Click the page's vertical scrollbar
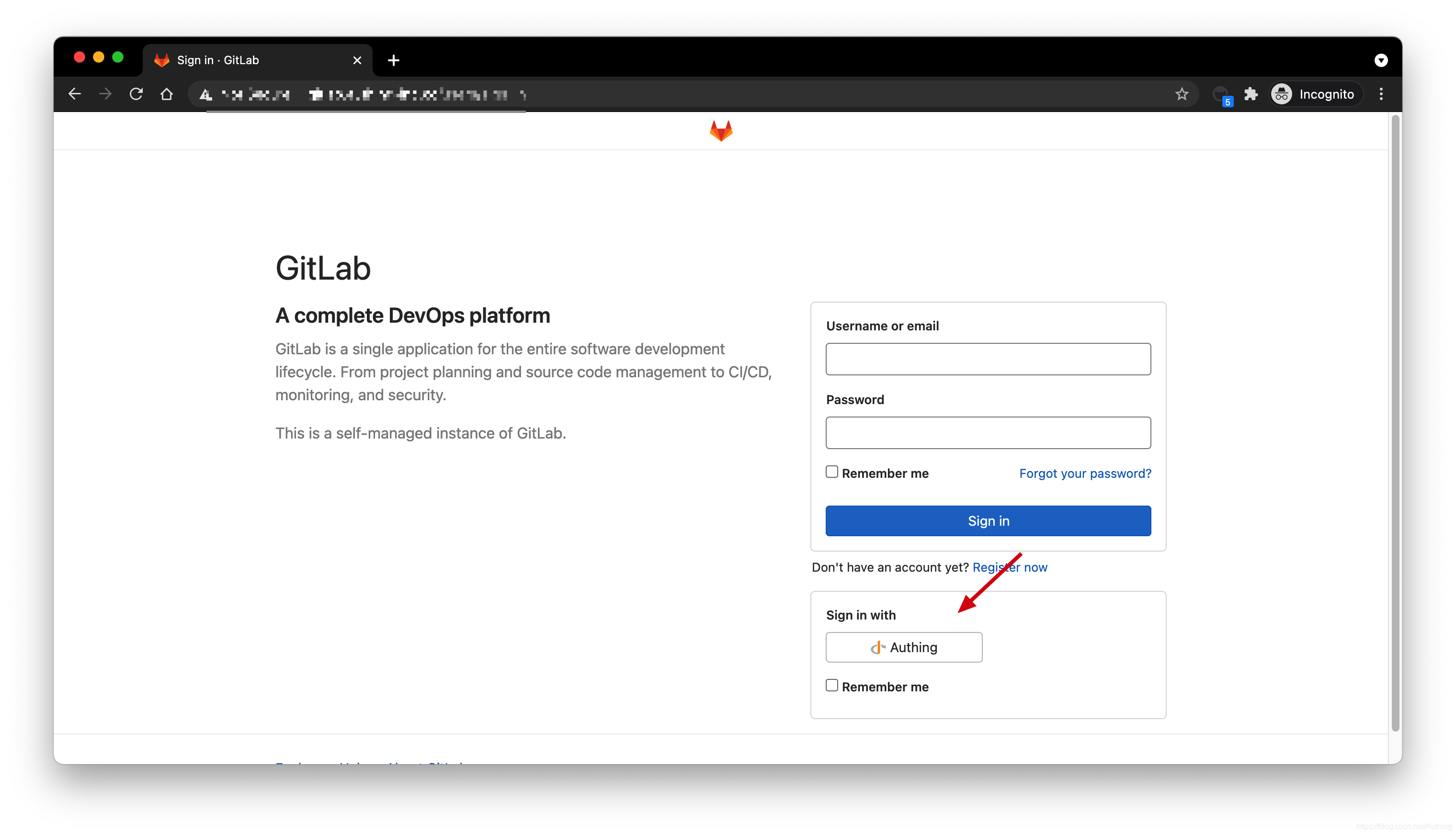This screenshot has height=835, width=1456. point(1395,424)
